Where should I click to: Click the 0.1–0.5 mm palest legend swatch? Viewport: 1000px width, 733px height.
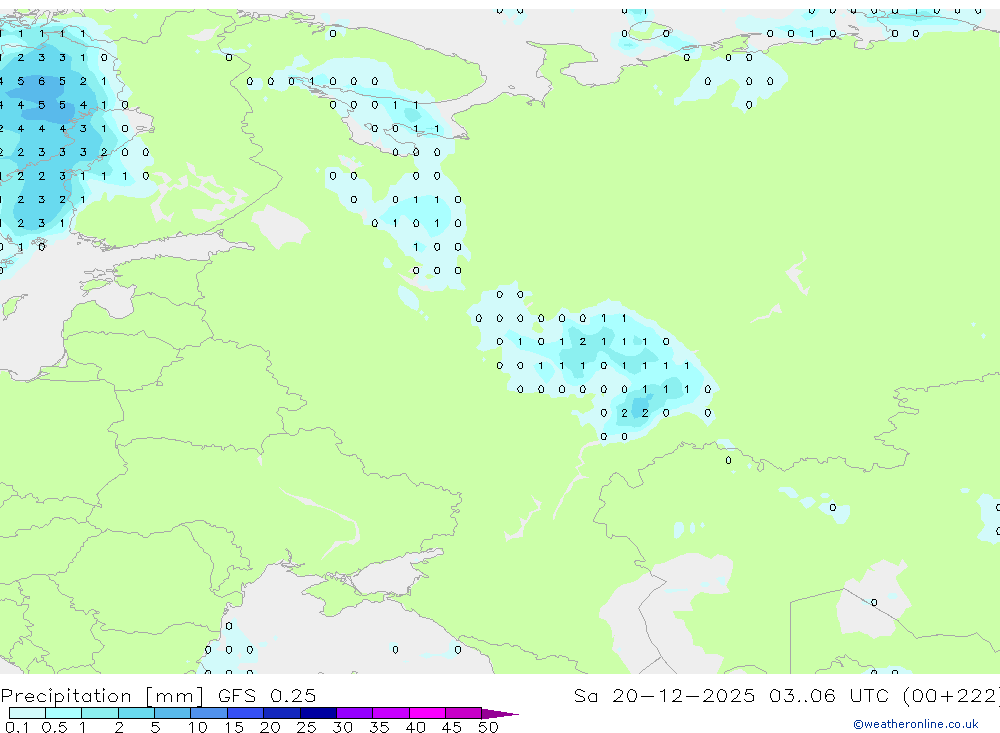[27, 713]
